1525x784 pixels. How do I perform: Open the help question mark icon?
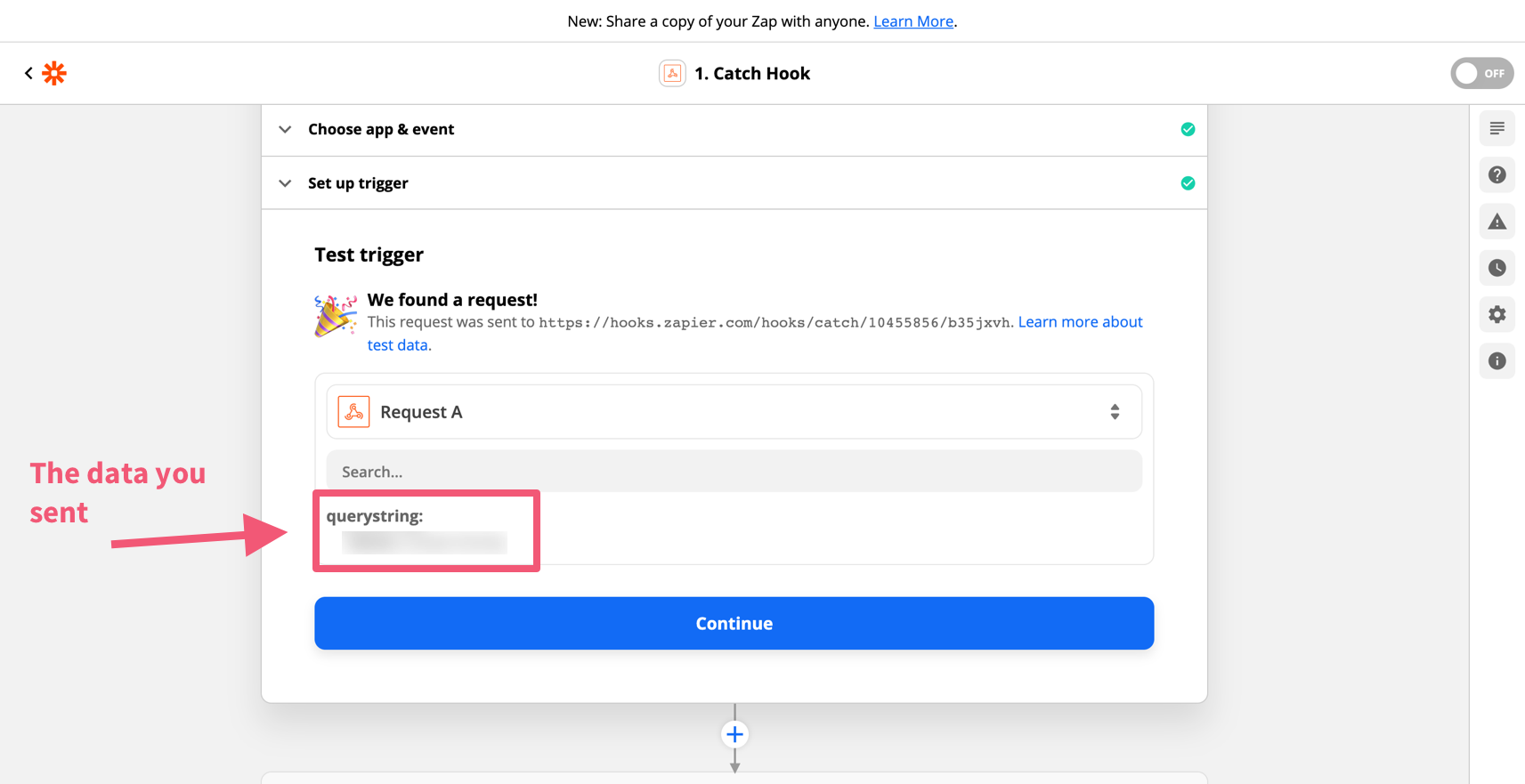point(1497,175)
